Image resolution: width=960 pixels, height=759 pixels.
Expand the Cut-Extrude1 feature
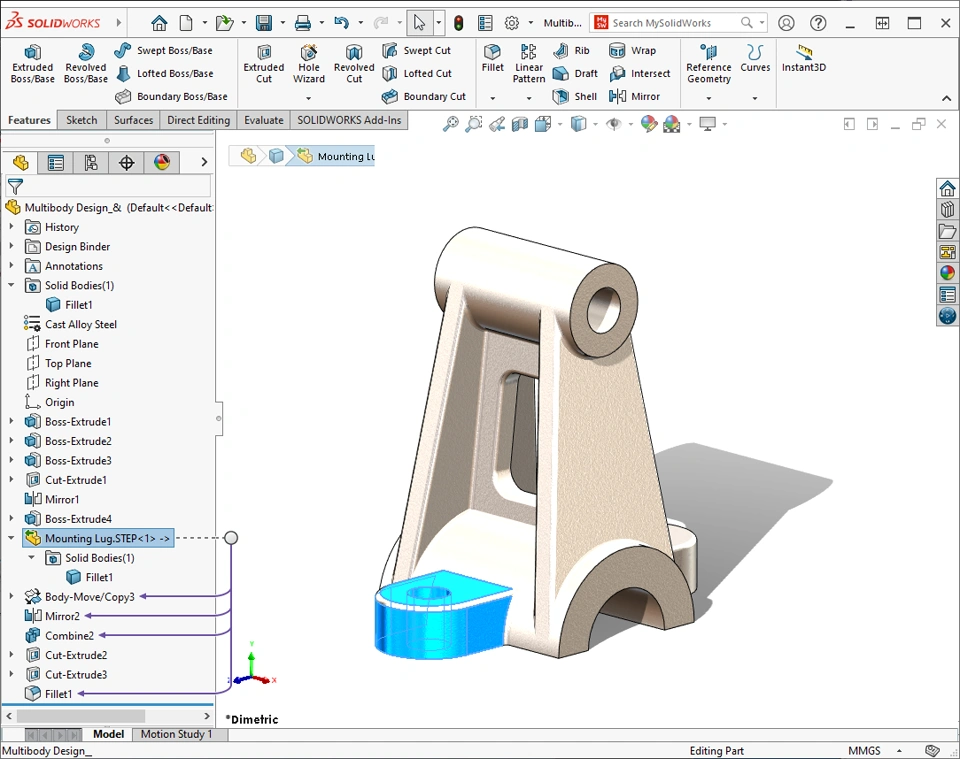[11, 480]
